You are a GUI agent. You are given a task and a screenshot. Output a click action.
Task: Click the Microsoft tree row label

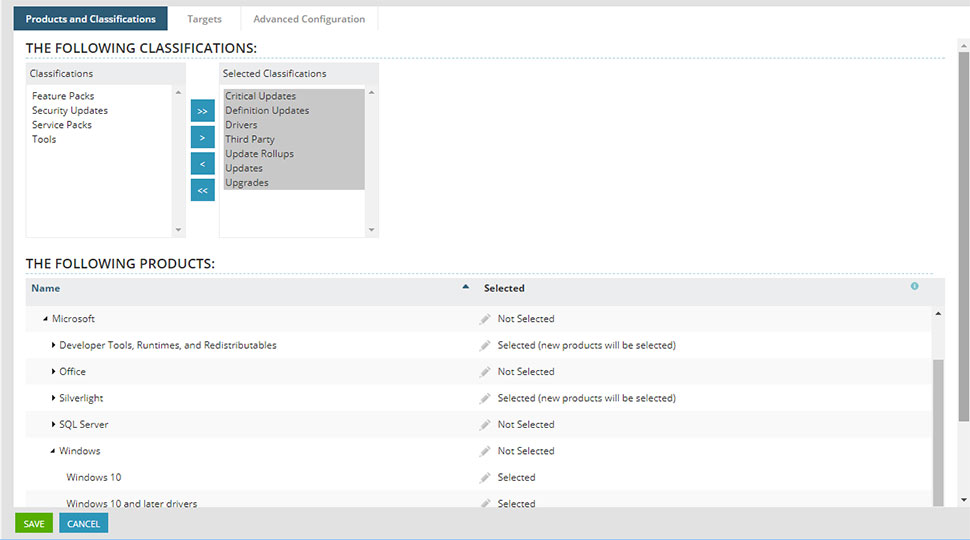[x=73, y=319]
